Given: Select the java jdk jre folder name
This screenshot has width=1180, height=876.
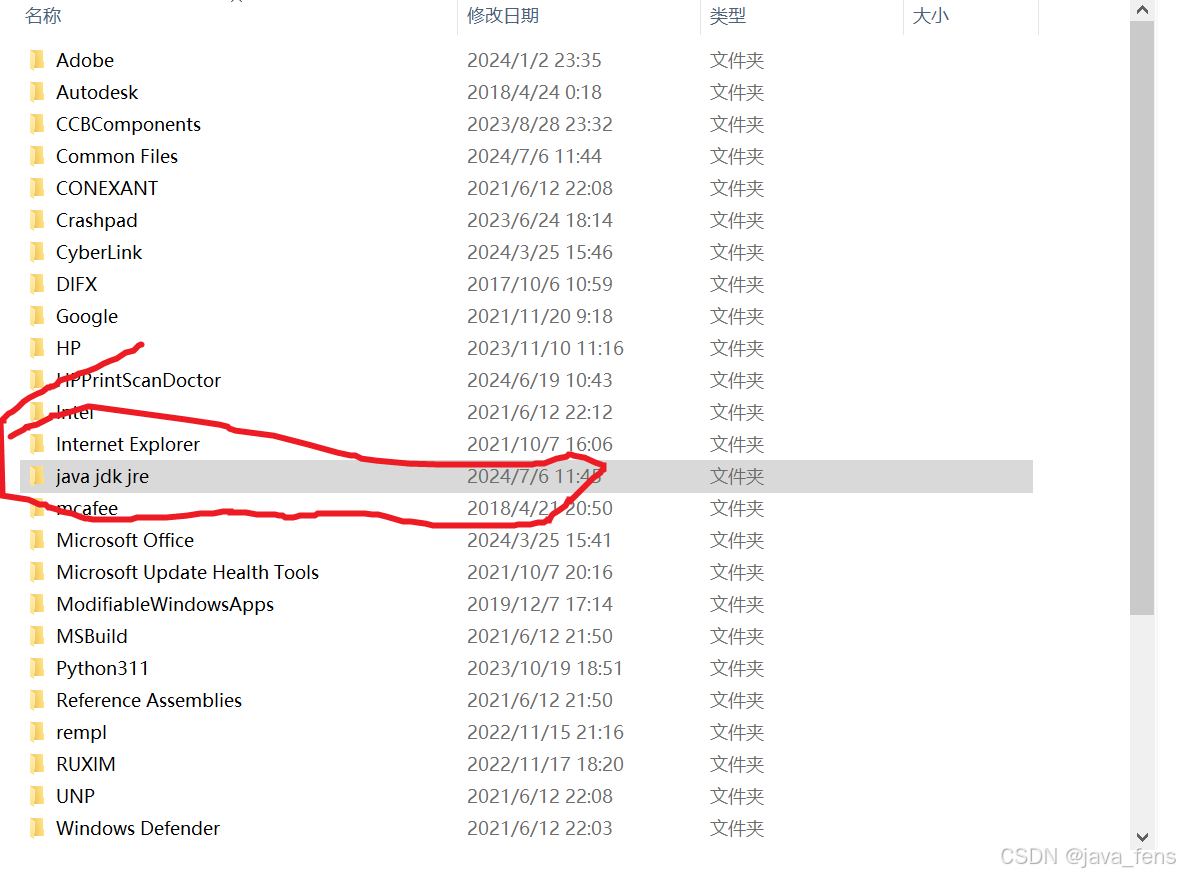Looking at the screenshot, I should (x=102, y=476).
